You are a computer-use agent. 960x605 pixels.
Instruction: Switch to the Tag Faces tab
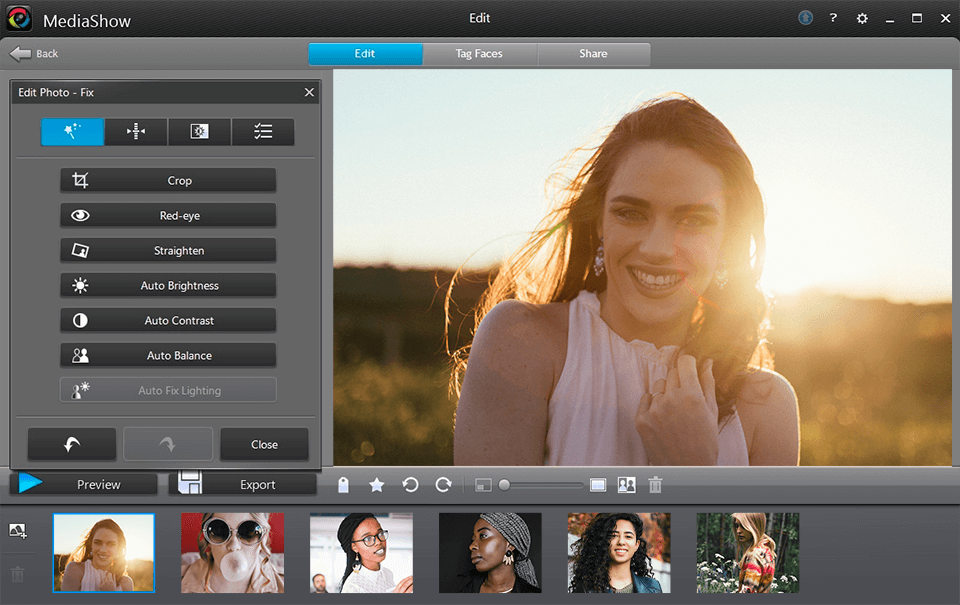coord(479,54)
